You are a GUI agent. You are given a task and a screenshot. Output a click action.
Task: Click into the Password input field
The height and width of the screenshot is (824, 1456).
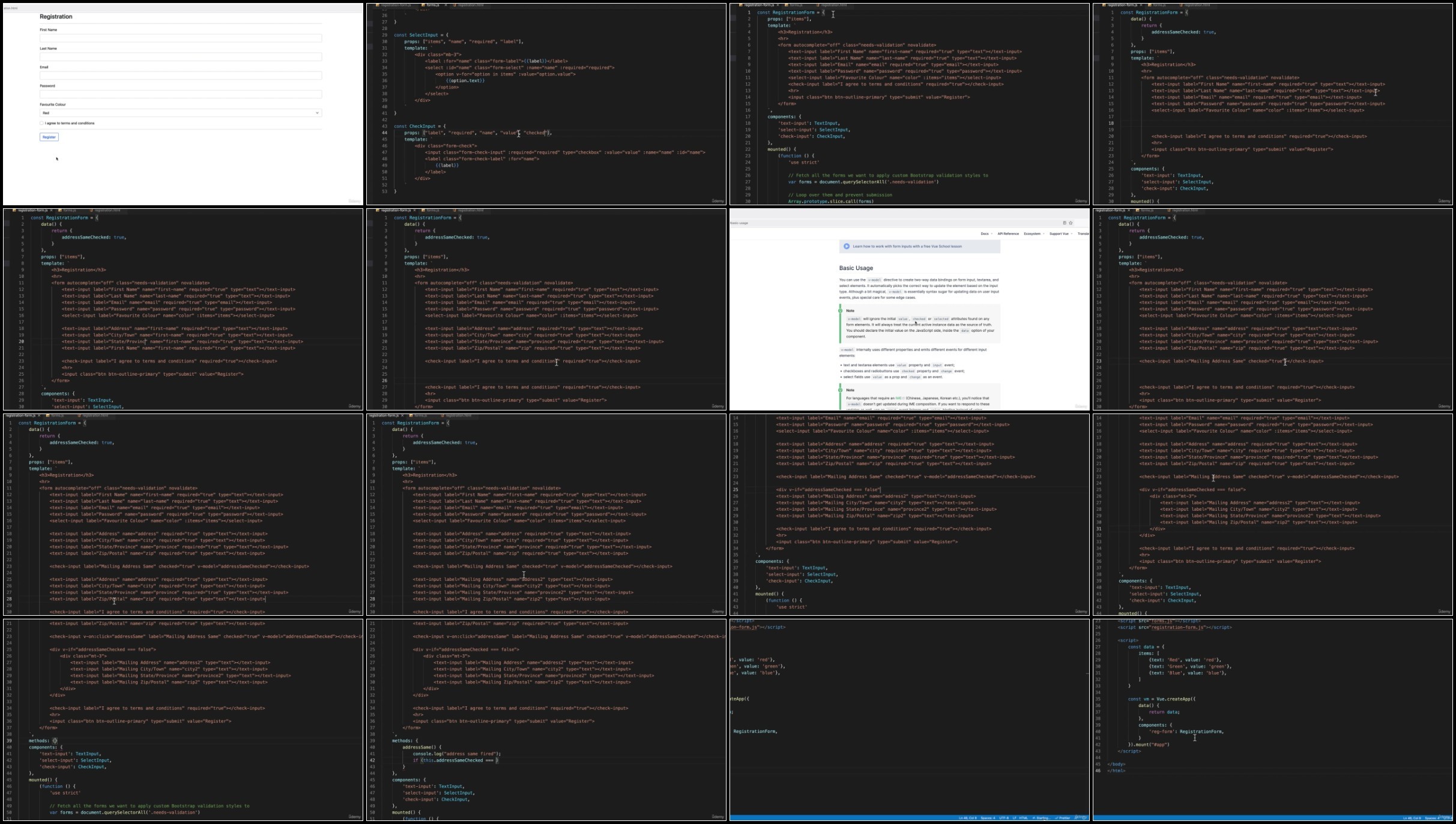coord(181,94)
